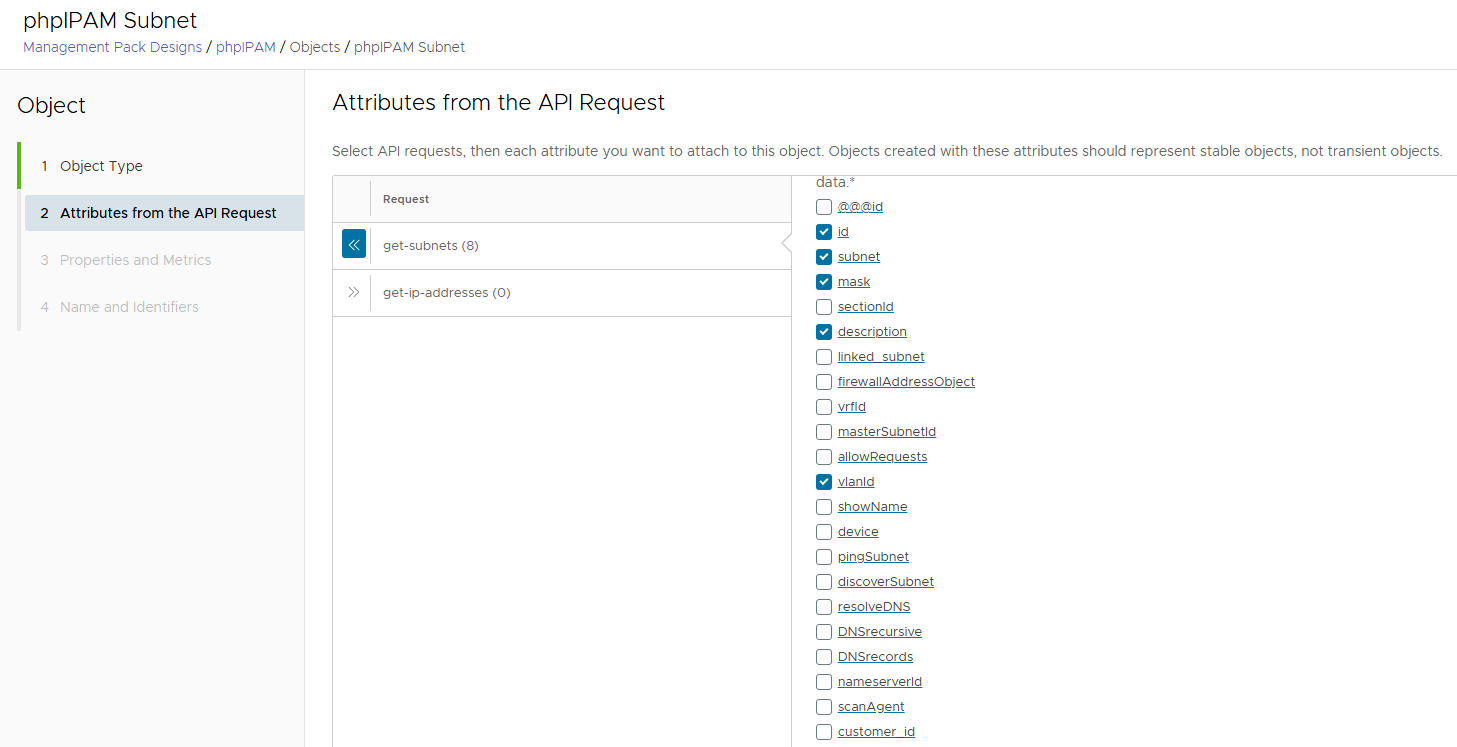
Task: Uncheck the id attribute checkbox
Action: coord(824,232)
